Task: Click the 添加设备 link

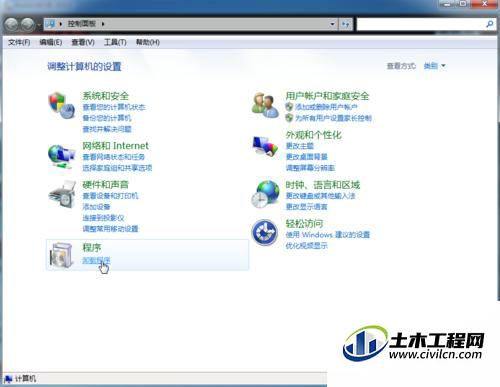Action: (x=96, y=207)
